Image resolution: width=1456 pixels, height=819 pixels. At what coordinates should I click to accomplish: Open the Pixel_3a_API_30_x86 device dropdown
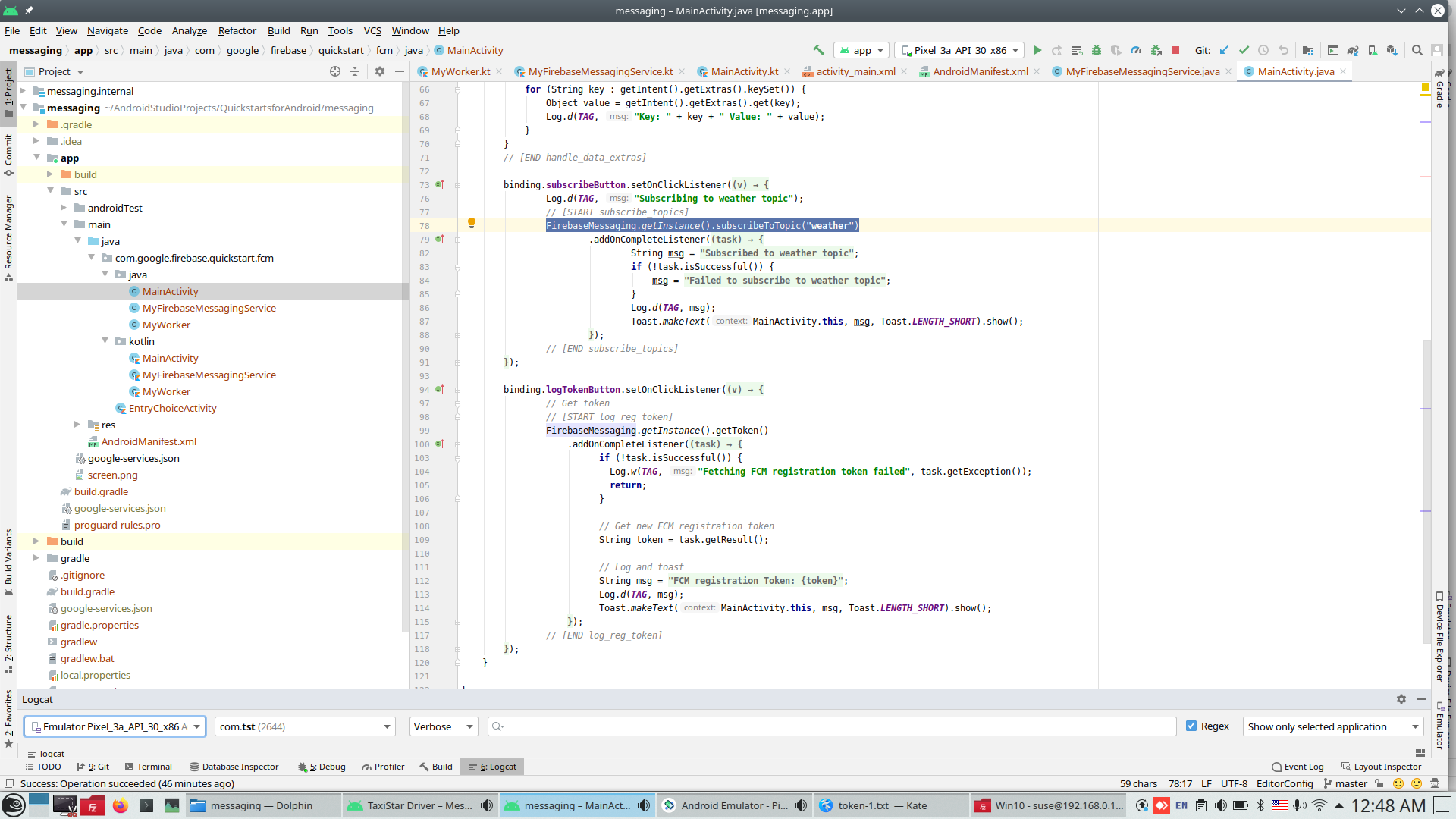point(959,51)
